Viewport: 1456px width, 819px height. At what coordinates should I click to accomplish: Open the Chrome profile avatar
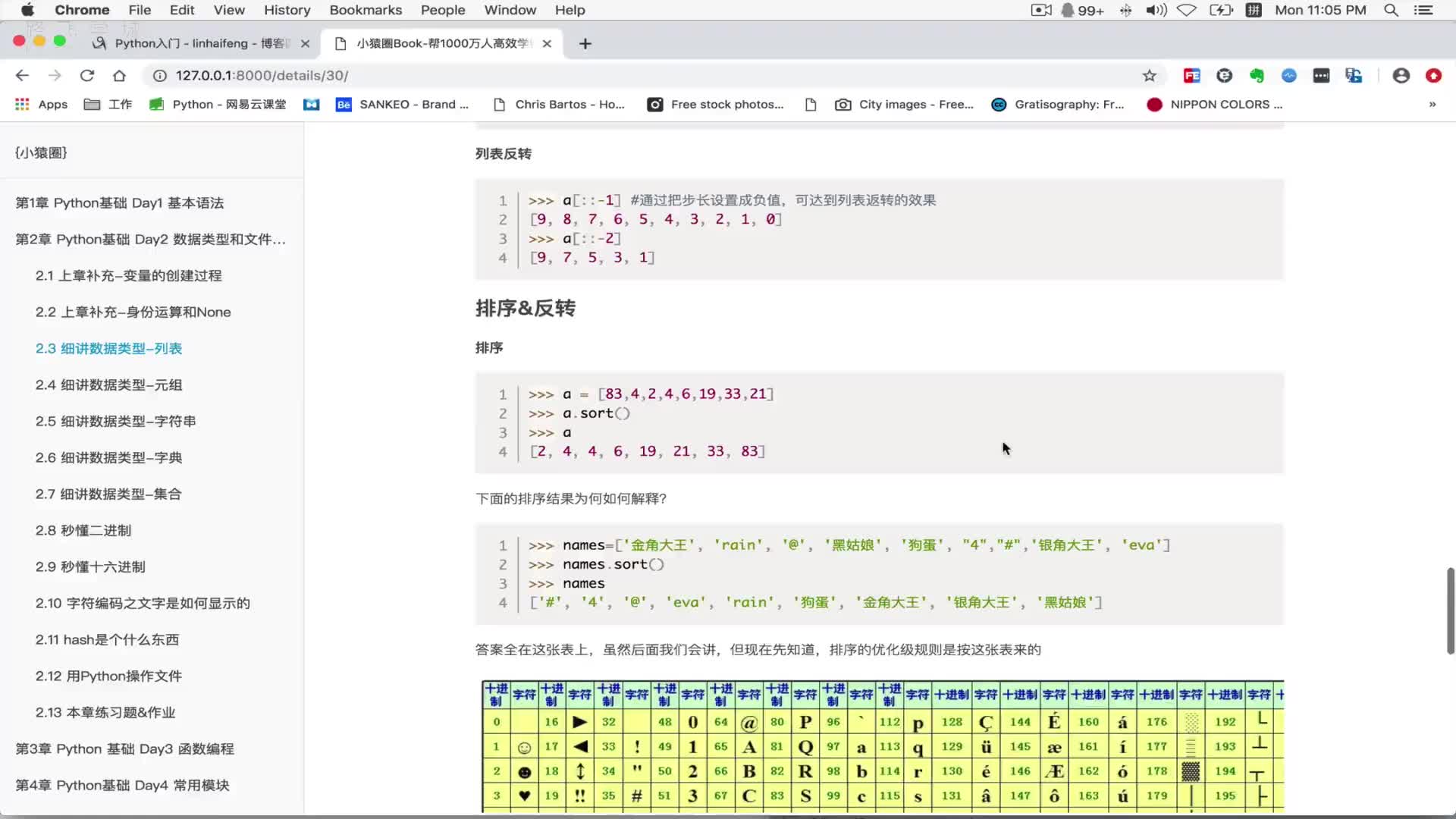click(1401, 75)
